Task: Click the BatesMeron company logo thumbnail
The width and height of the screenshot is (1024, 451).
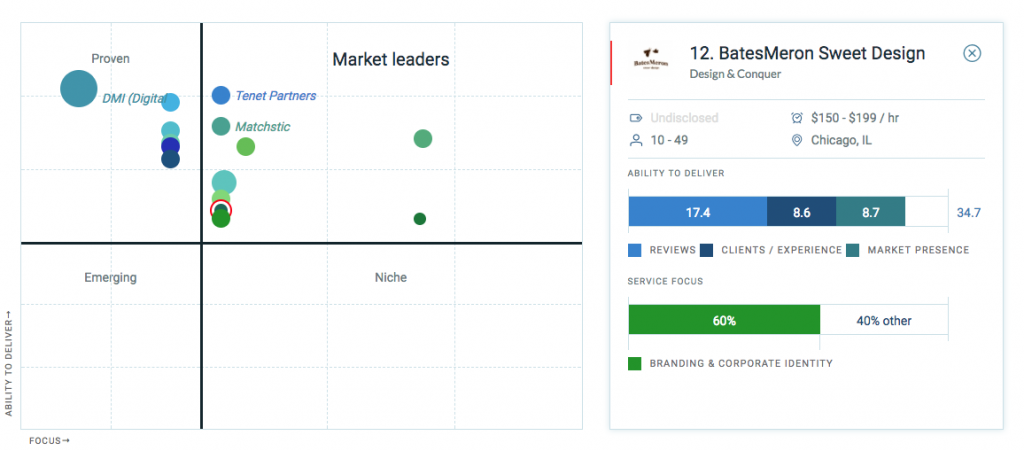Action: point(653,60)
